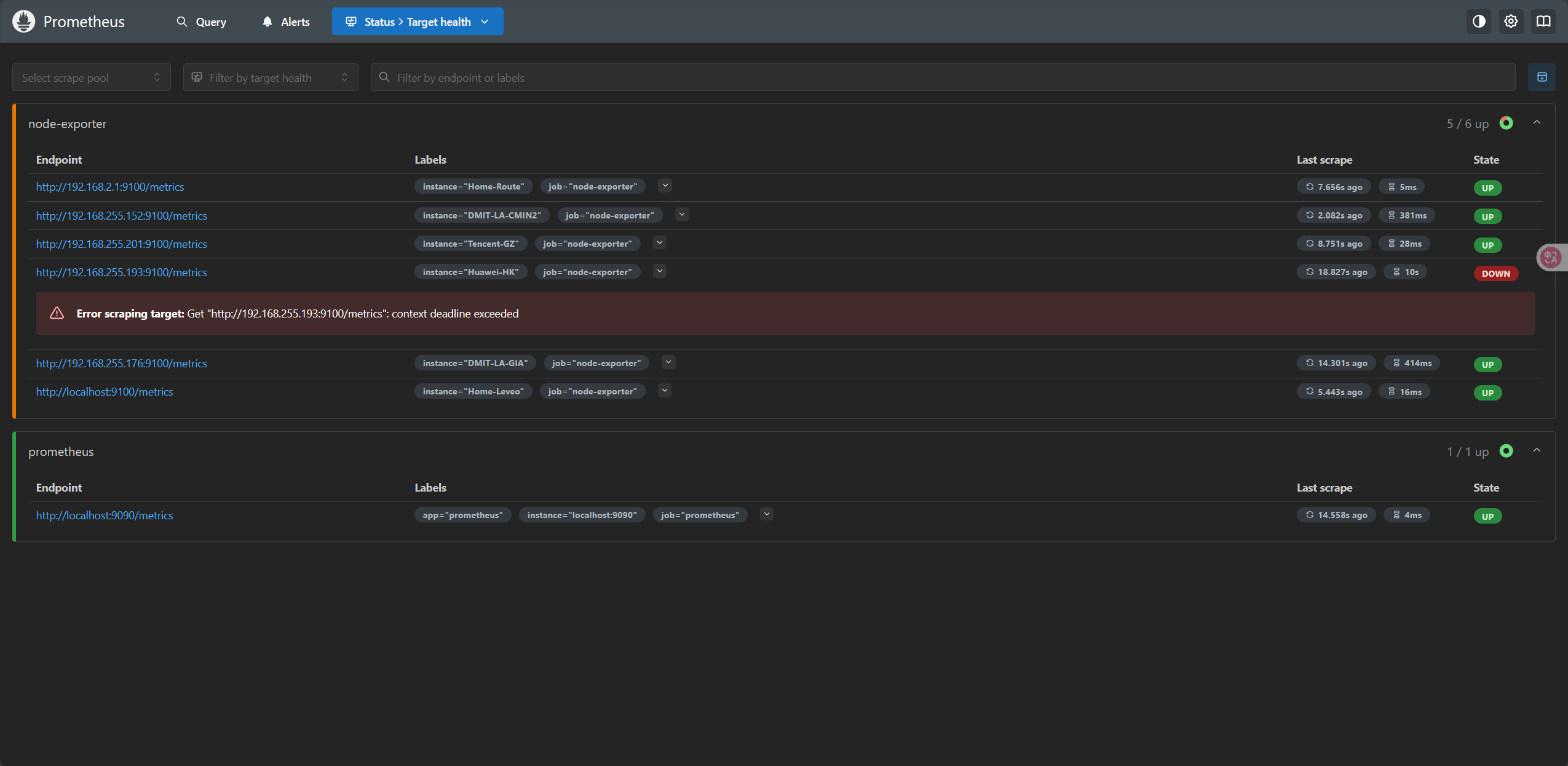1568x766 pixels.
Task: Click the UP state badge for localhost:9090
Action: pos(1487,517)
